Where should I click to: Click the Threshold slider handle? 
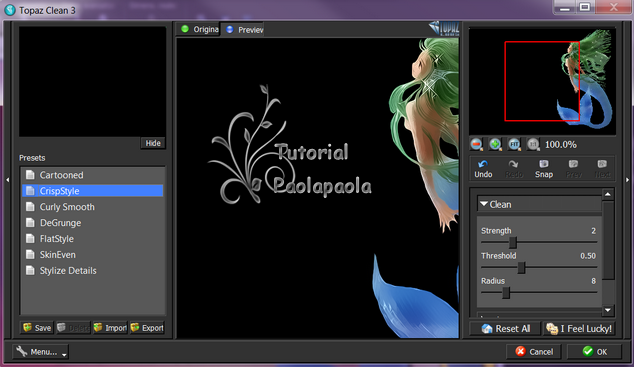[x=522, y=268]
